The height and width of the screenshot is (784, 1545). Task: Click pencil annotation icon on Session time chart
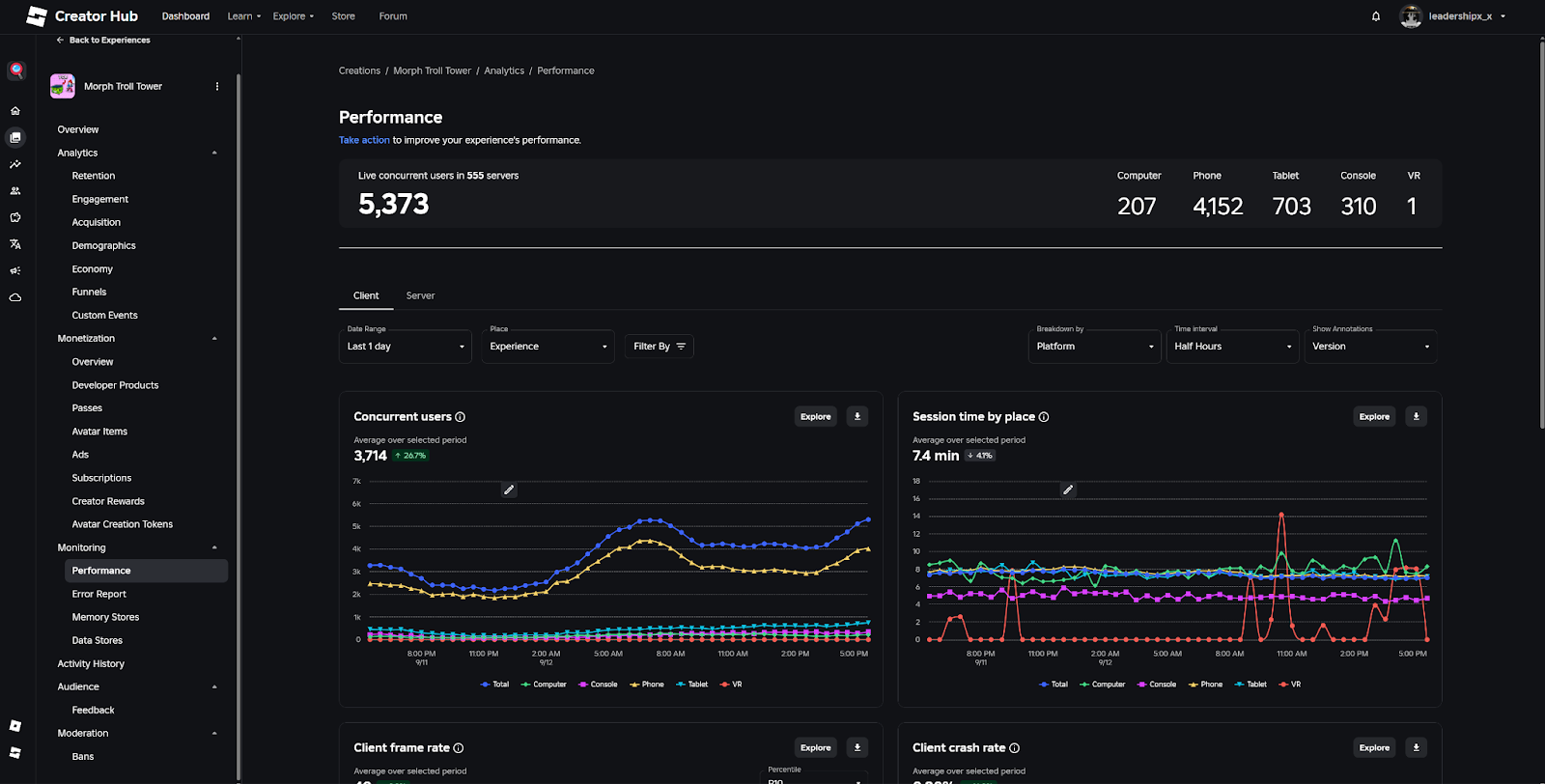coord(1068,490)
